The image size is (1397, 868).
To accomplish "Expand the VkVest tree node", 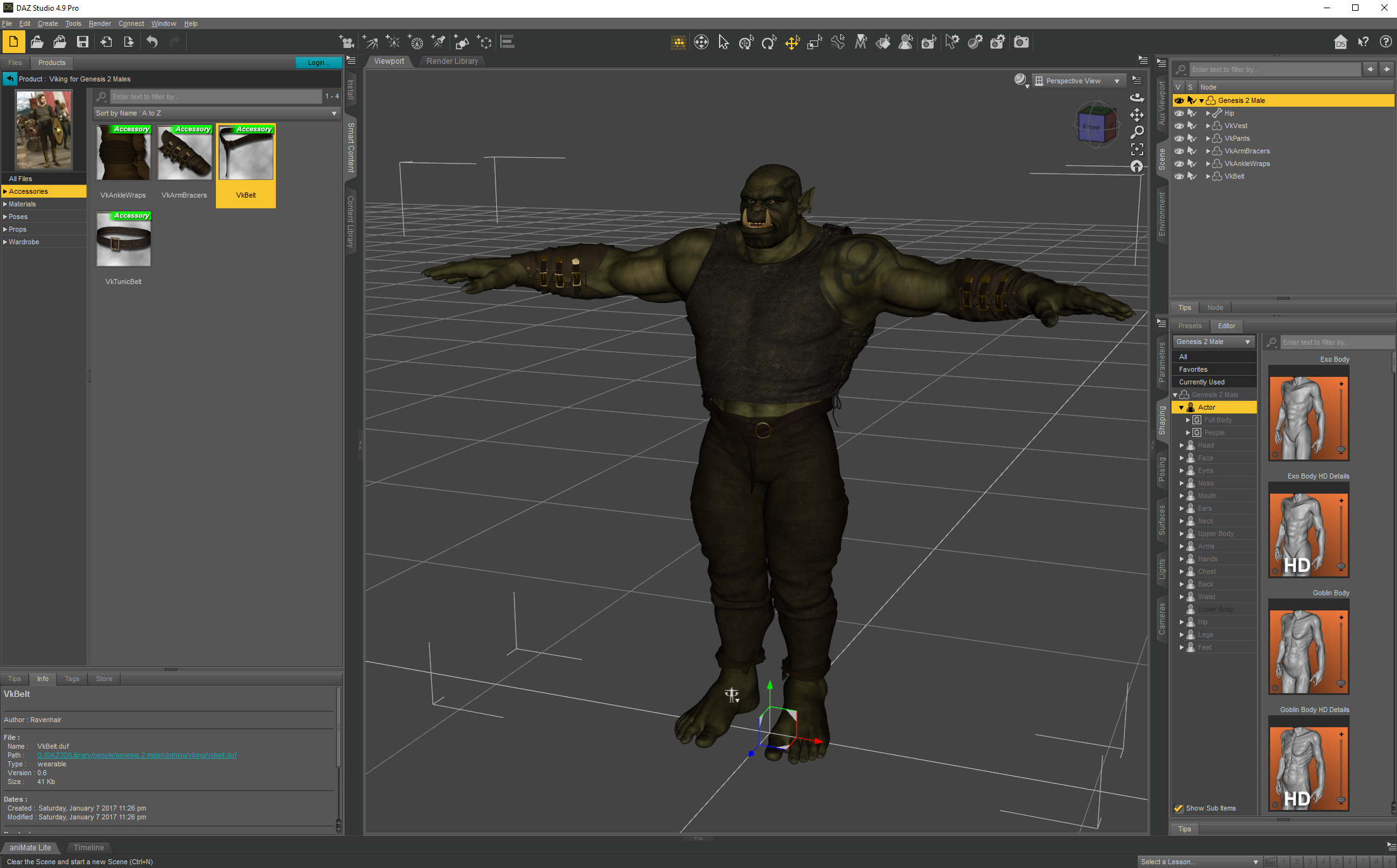I will point(1208,126).
